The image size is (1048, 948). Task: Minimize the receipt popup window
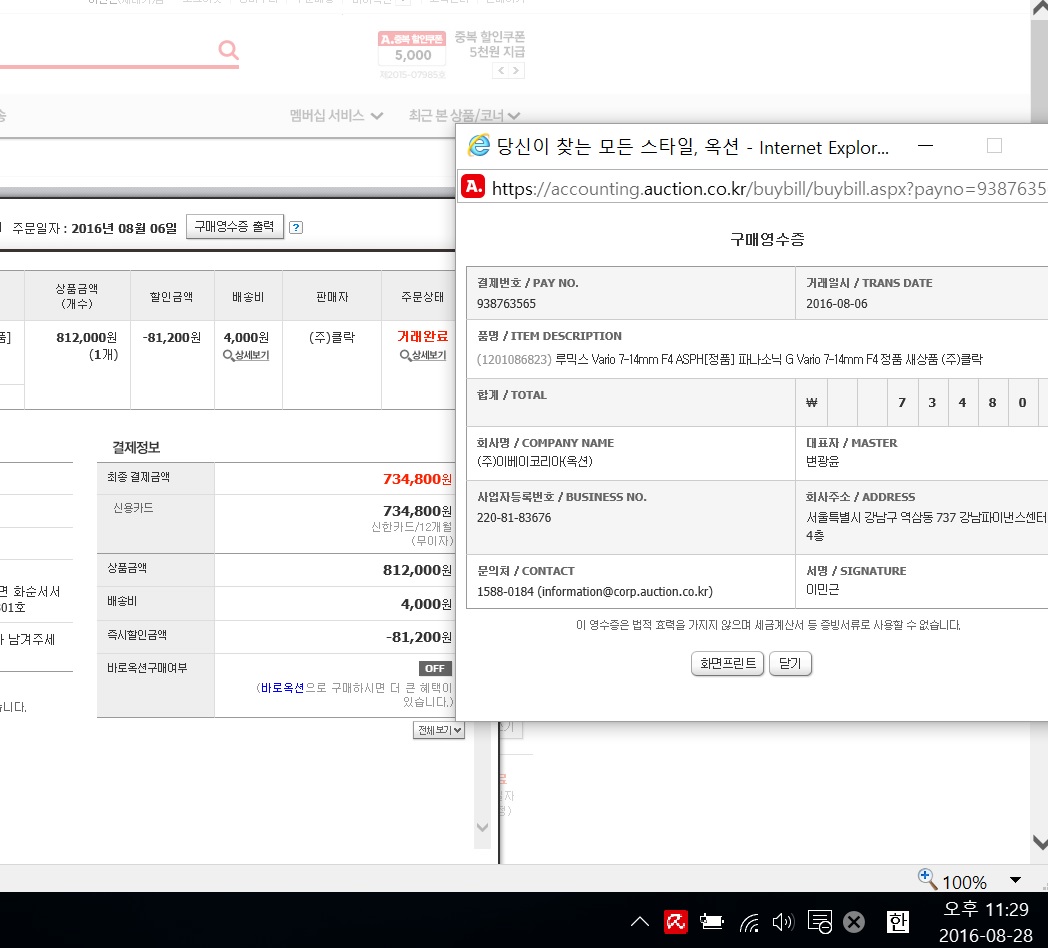tap(926, 146)
